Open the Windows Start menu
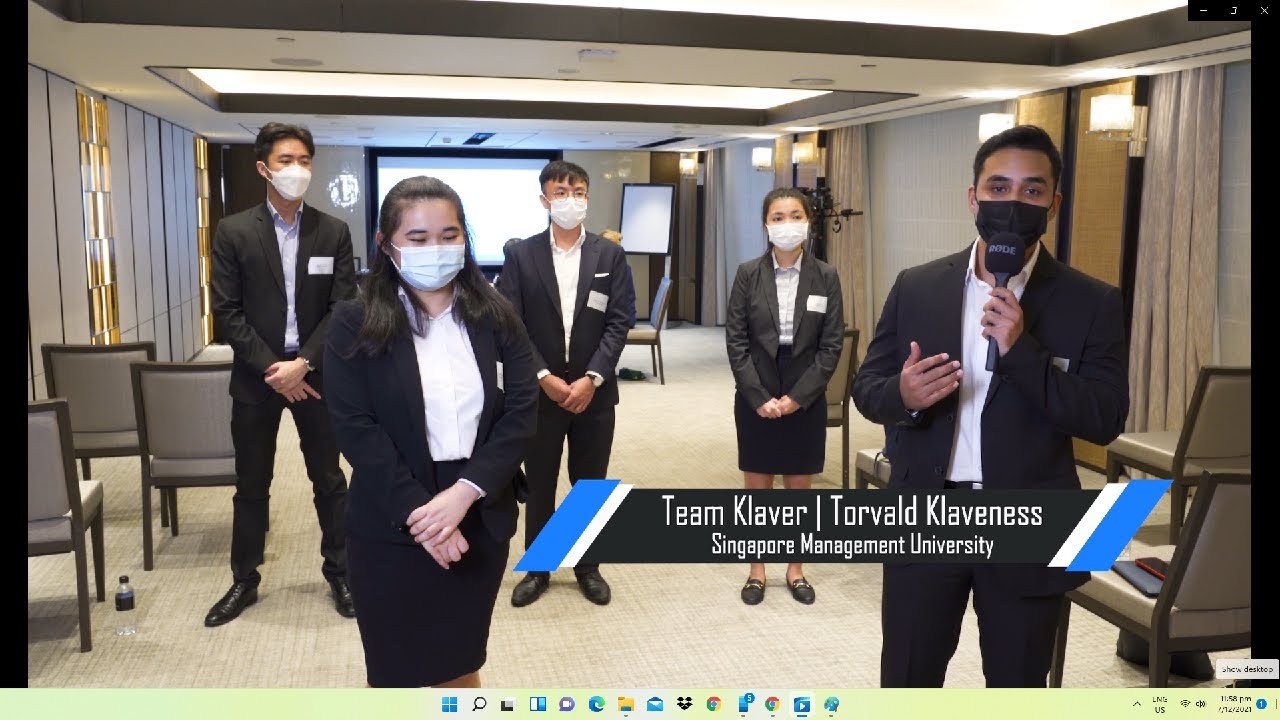 point(449,704)
